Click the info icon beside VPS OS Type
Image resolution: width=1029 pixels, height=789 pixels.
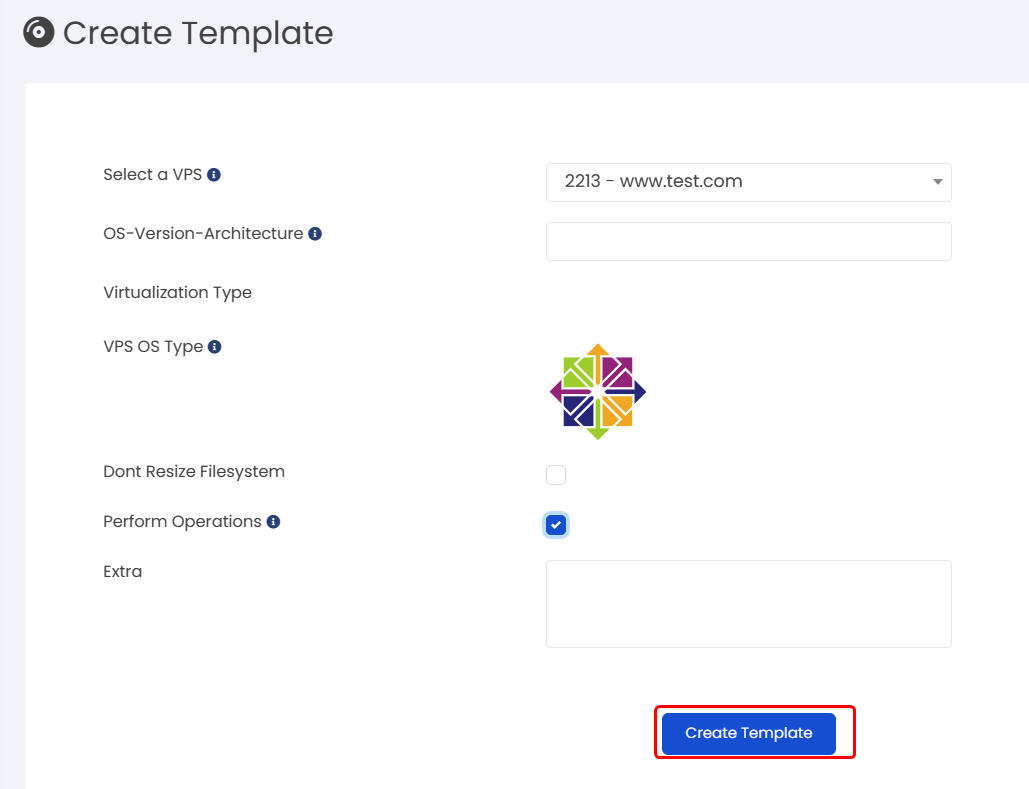tap(215, 347)
